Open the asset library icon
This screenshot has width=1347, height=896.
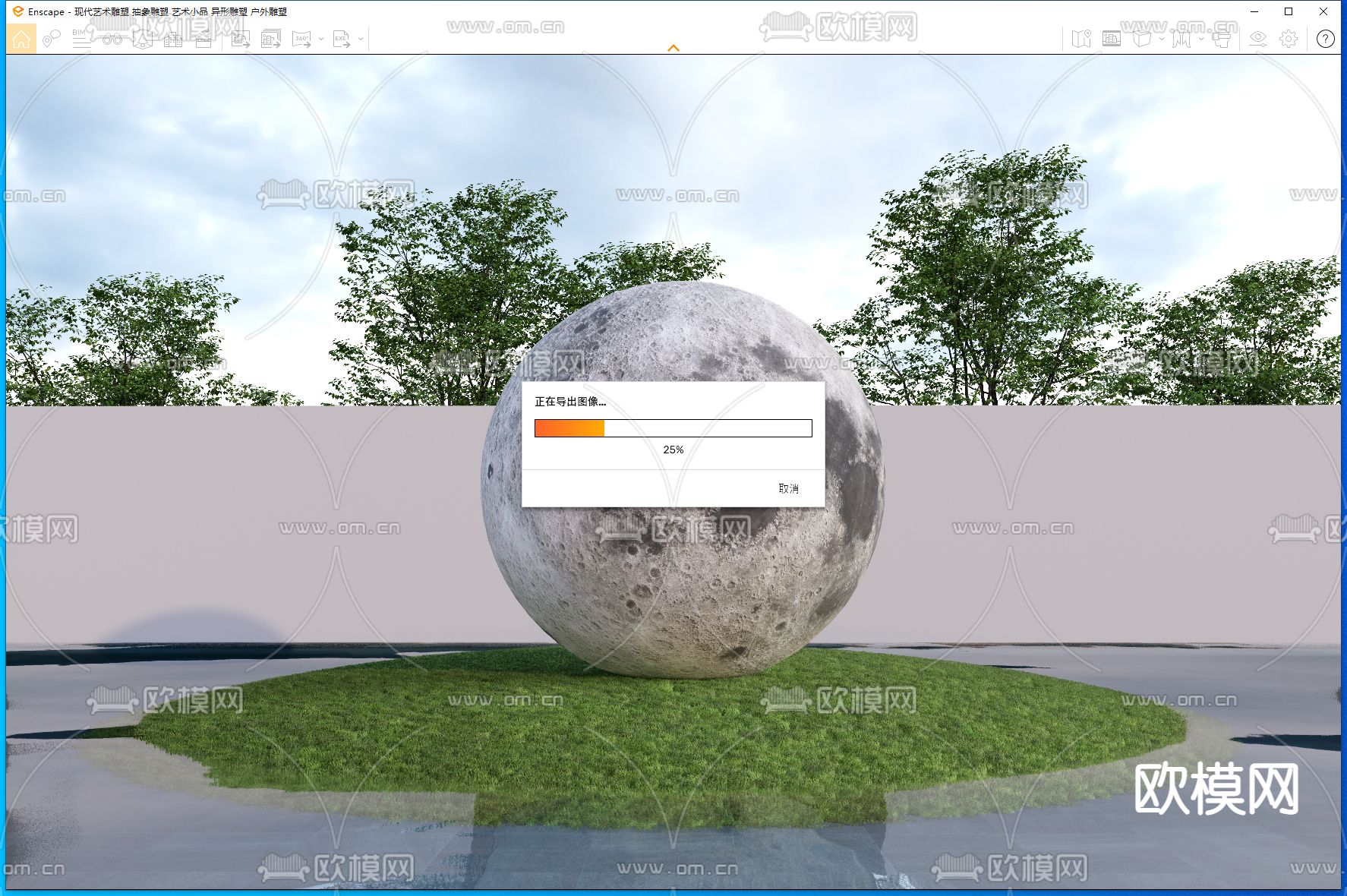pos(142,39)
